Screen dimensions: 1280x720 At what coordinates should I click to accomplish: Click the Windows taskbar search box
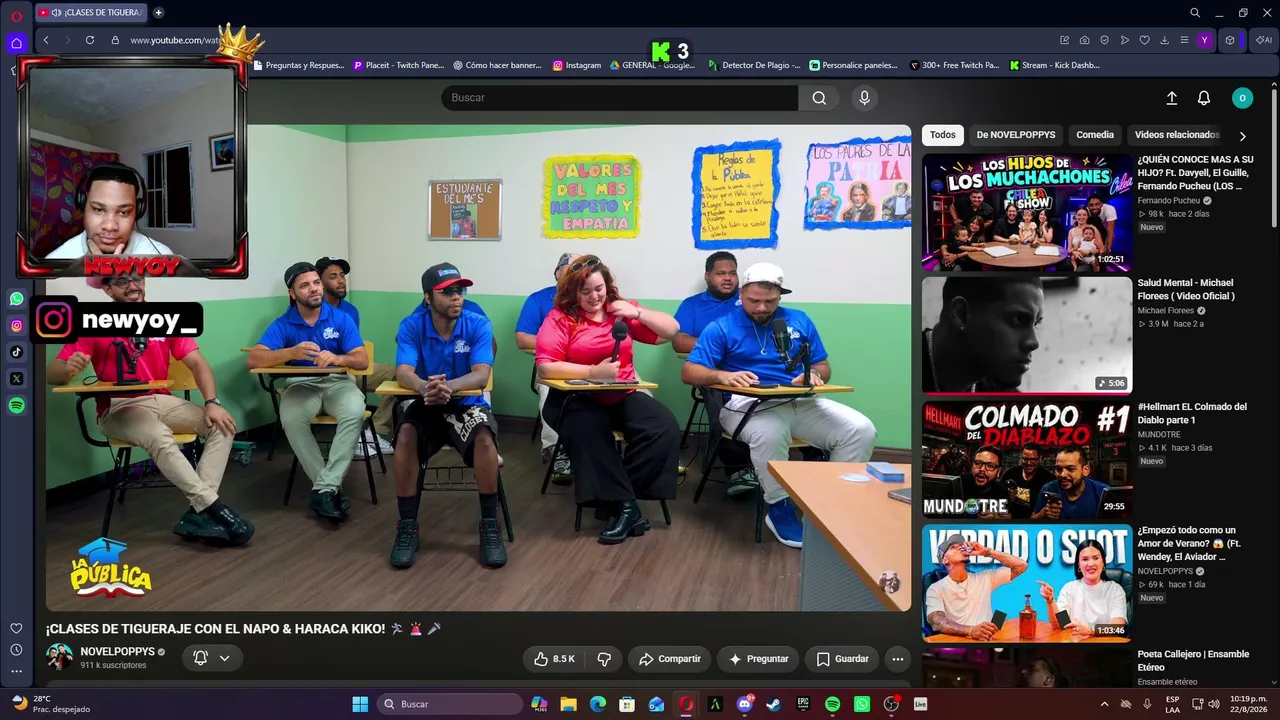(450, 704)
